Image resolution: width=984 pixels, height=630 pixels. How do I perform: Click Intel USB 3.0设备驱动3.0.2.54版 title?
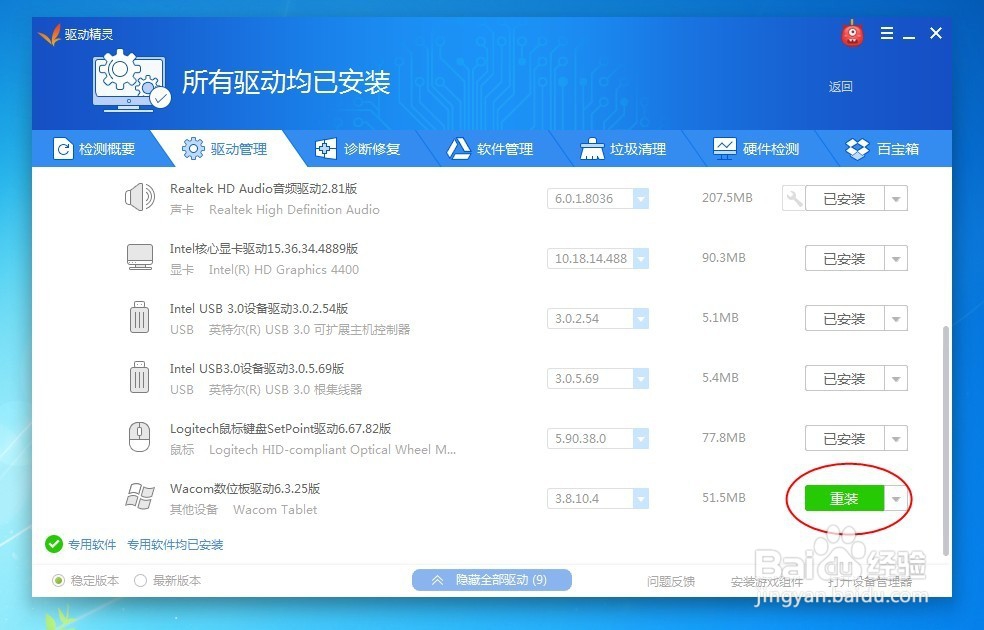(x=259, y=309)
